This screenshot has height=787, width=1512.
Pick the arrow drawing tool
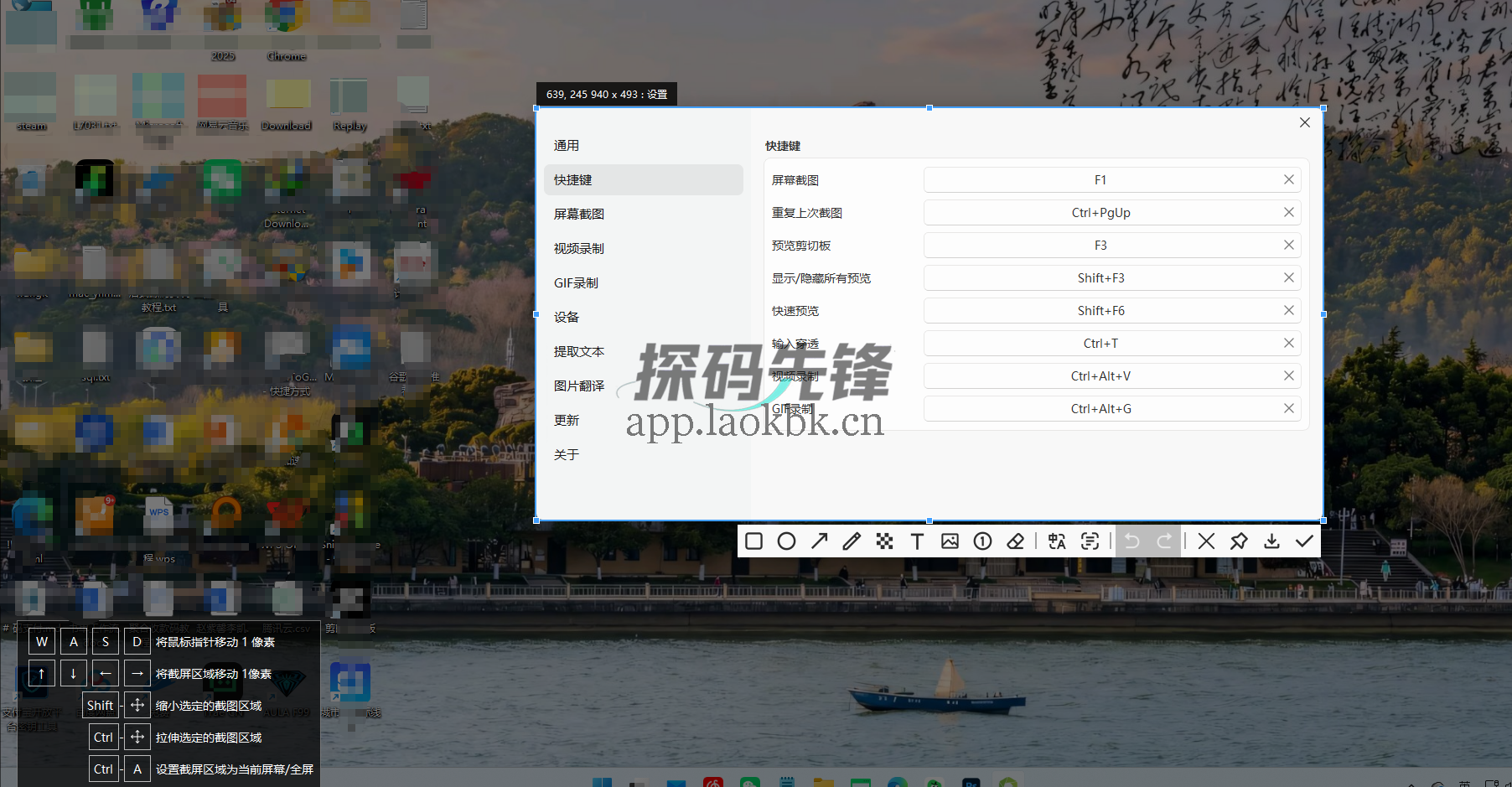tap(819, 541)
